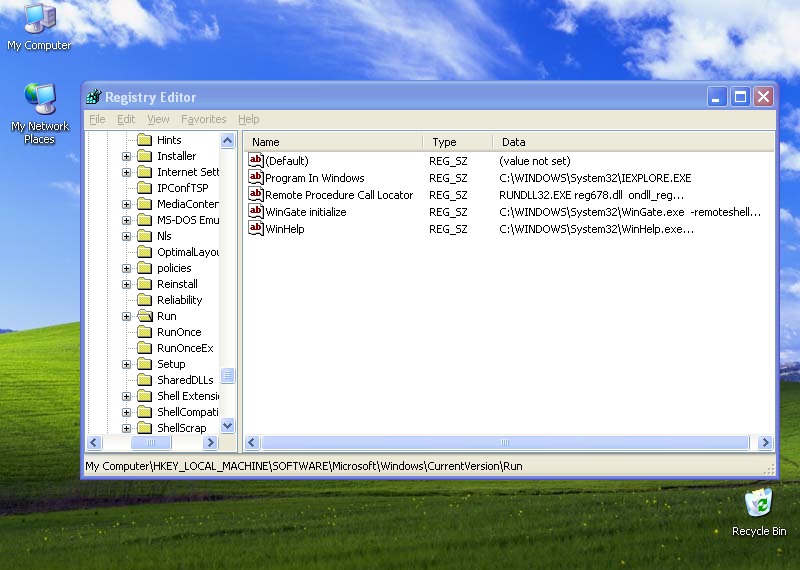Screen dimensions: 800x570
Task: Select the Reinstall key label
Action: (x=177, y=284)
